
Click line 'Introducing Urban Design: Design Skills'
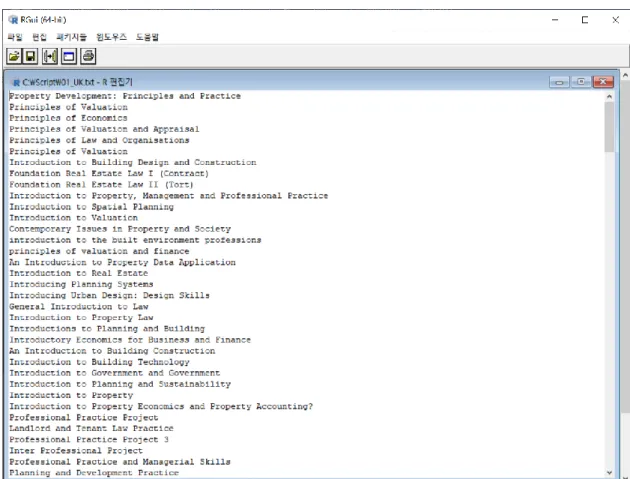109,296
